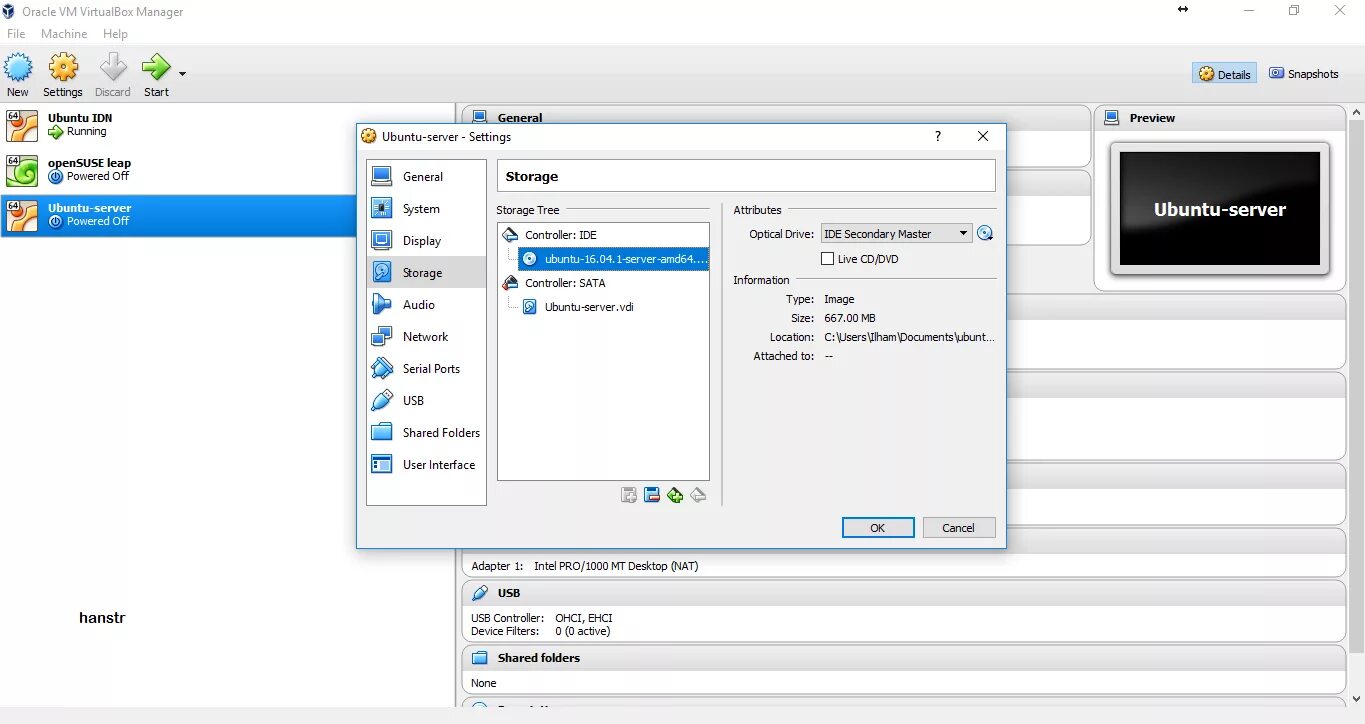The height and width of the screenshot is (724, 1365).
Task: Open the Audio settings category
Action: [x=426, y=305]
